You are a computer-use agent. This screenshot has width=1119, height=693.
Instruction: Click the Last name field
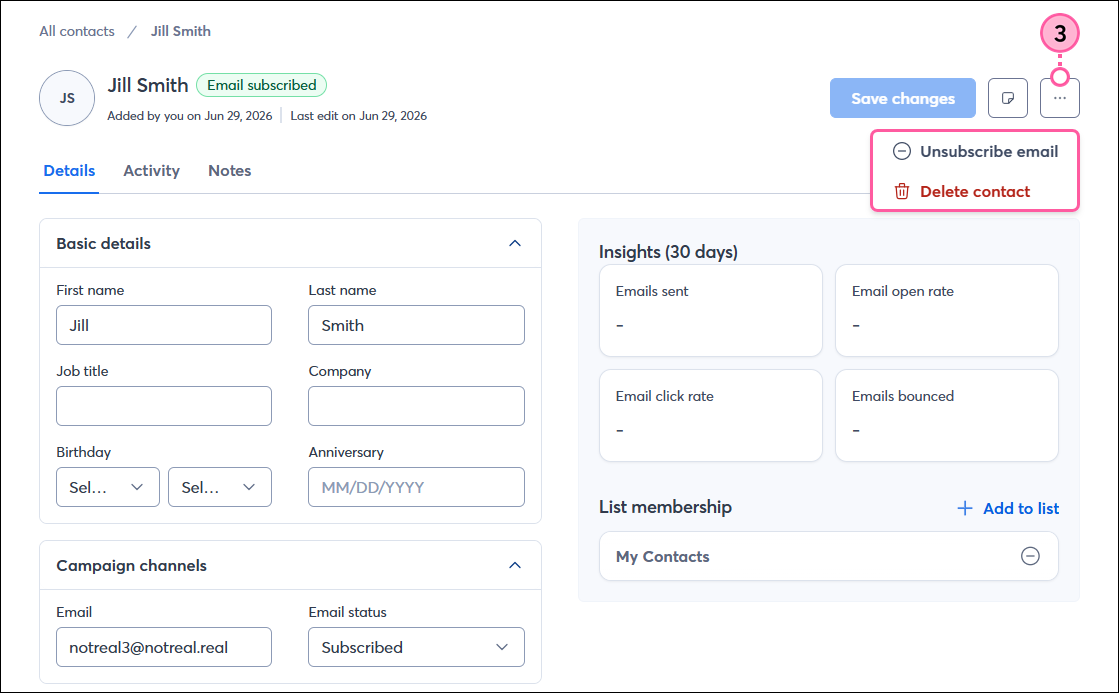(x=416, y=325)
